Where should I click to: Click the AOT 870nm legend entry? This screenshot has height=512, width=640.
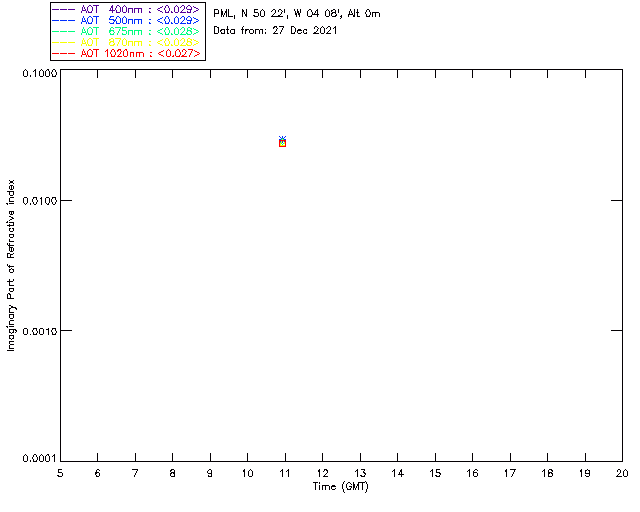click(126, 42)
